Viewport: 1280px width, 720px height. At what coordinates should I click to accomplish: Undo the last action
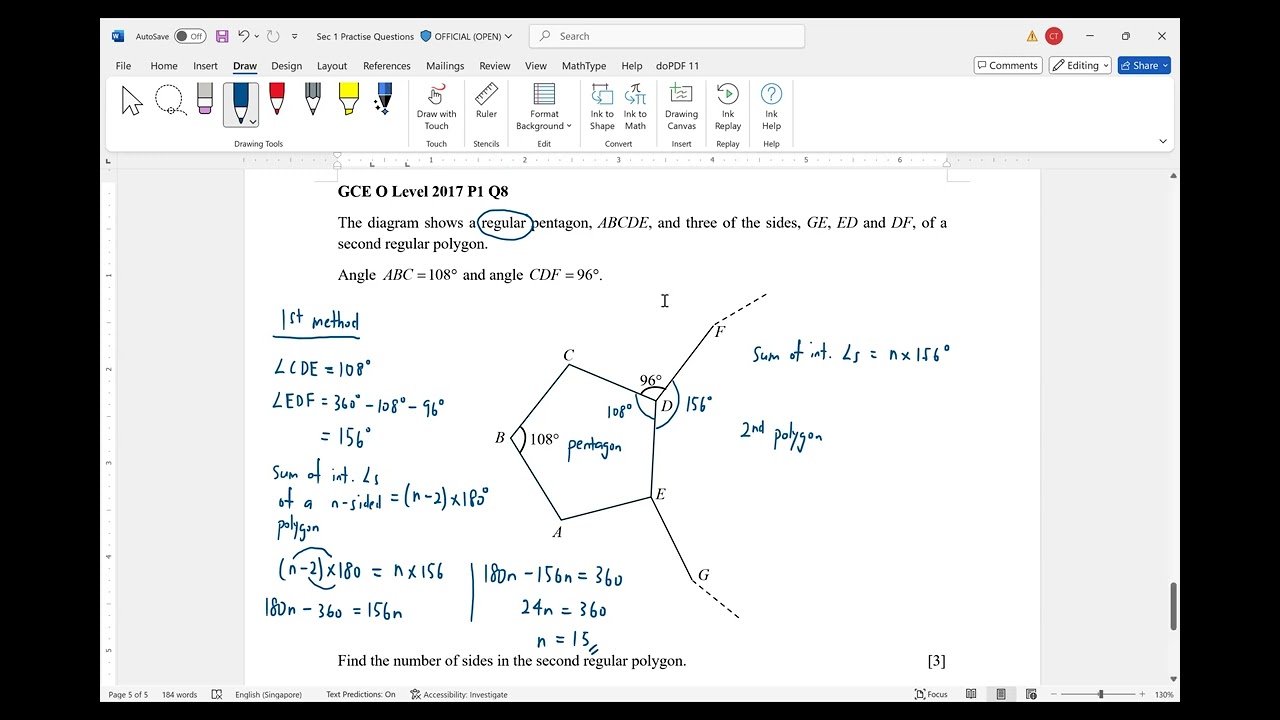click(x=243, y=36)
